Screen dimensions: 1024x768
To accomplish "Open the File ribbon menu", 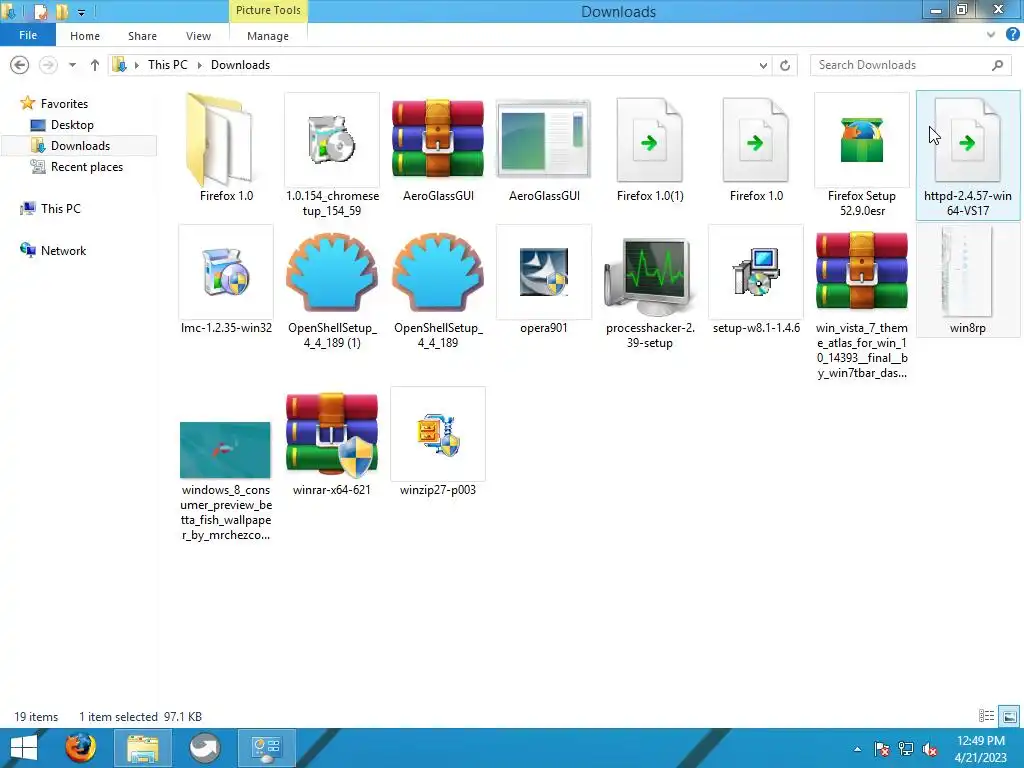I will coord(28,35).
